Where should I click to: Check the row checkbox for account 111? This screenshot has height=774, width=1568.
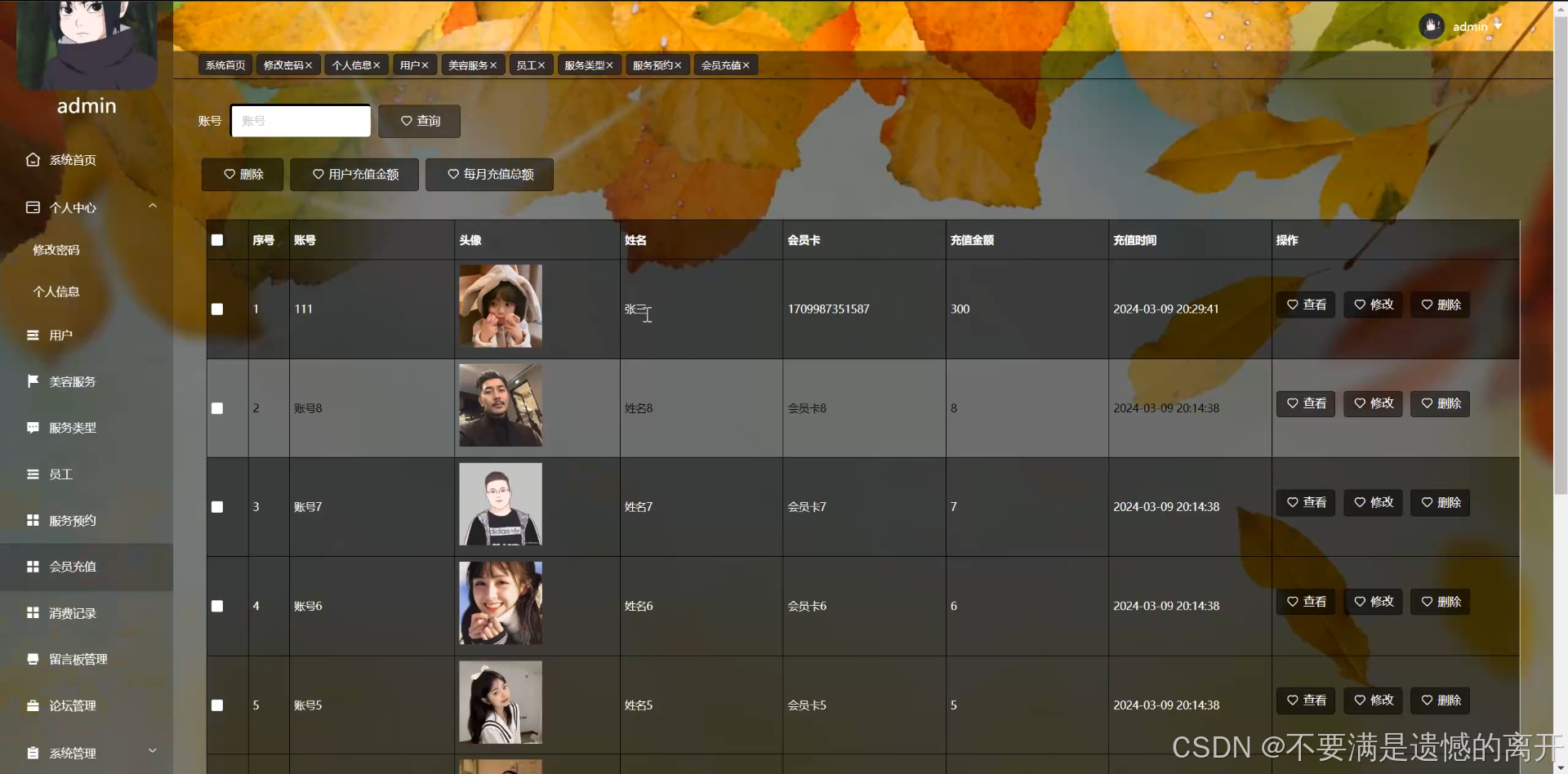point(217,309)
